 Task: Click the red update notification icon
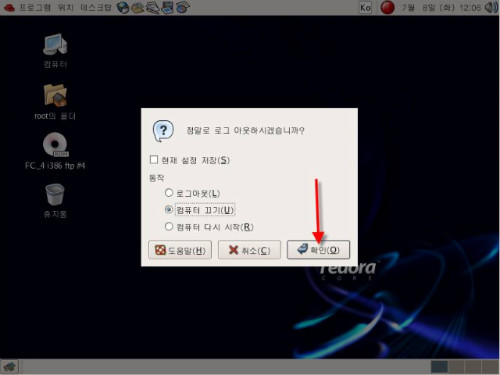pos(387,7)
